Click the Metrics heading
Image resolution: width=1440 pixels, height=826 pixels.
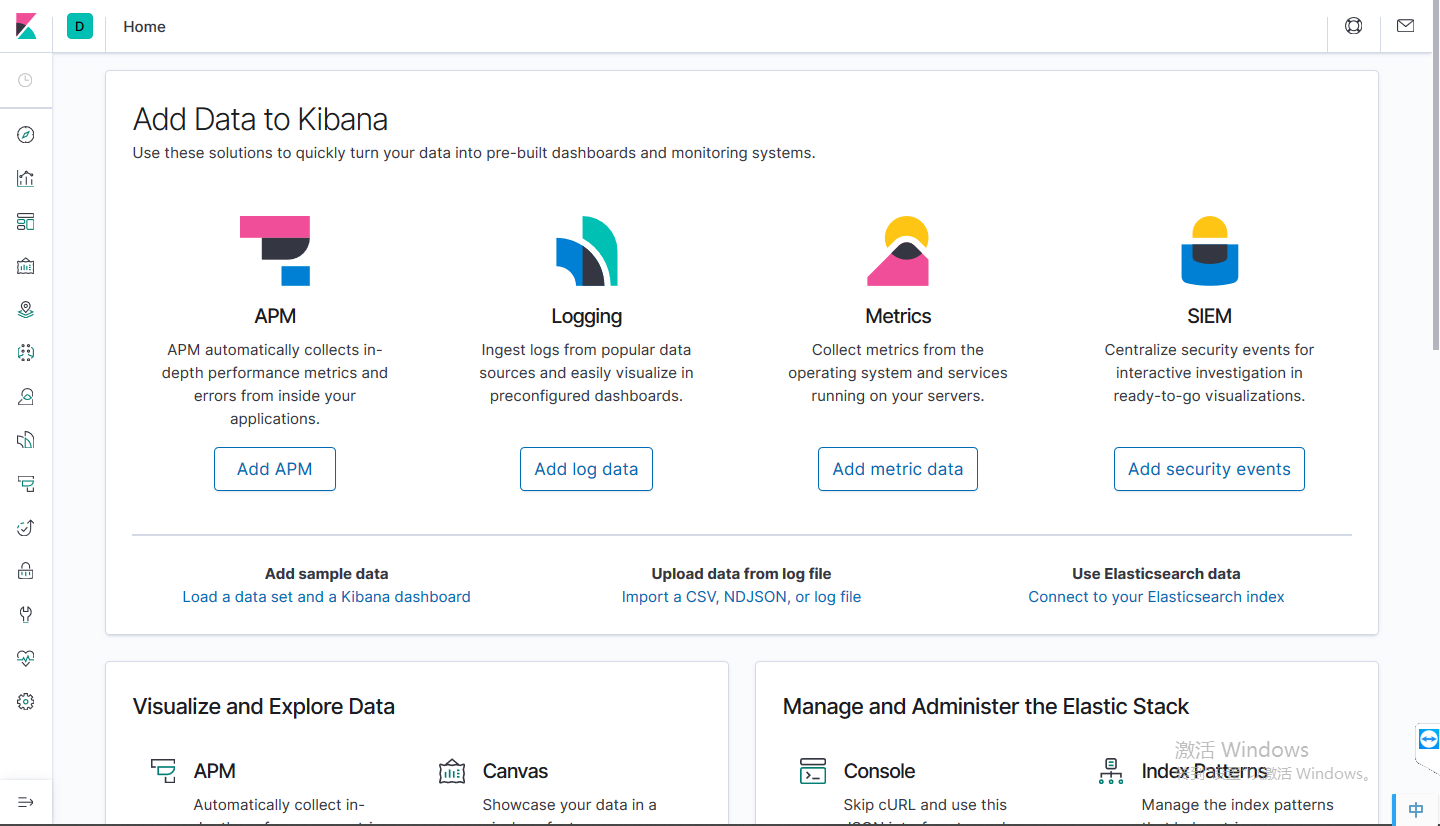click(898, 316)
